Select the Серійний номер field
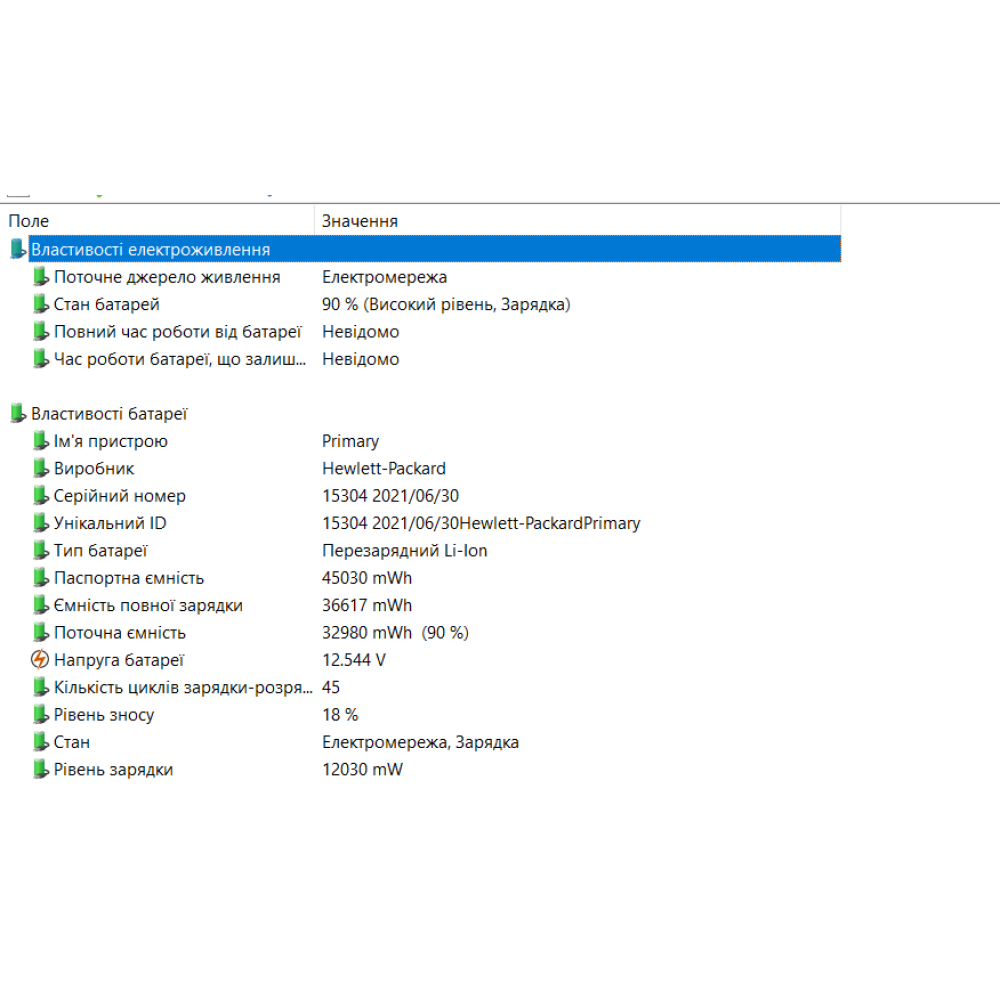This screenshot has height=1000, width=1000. [120, 496]
